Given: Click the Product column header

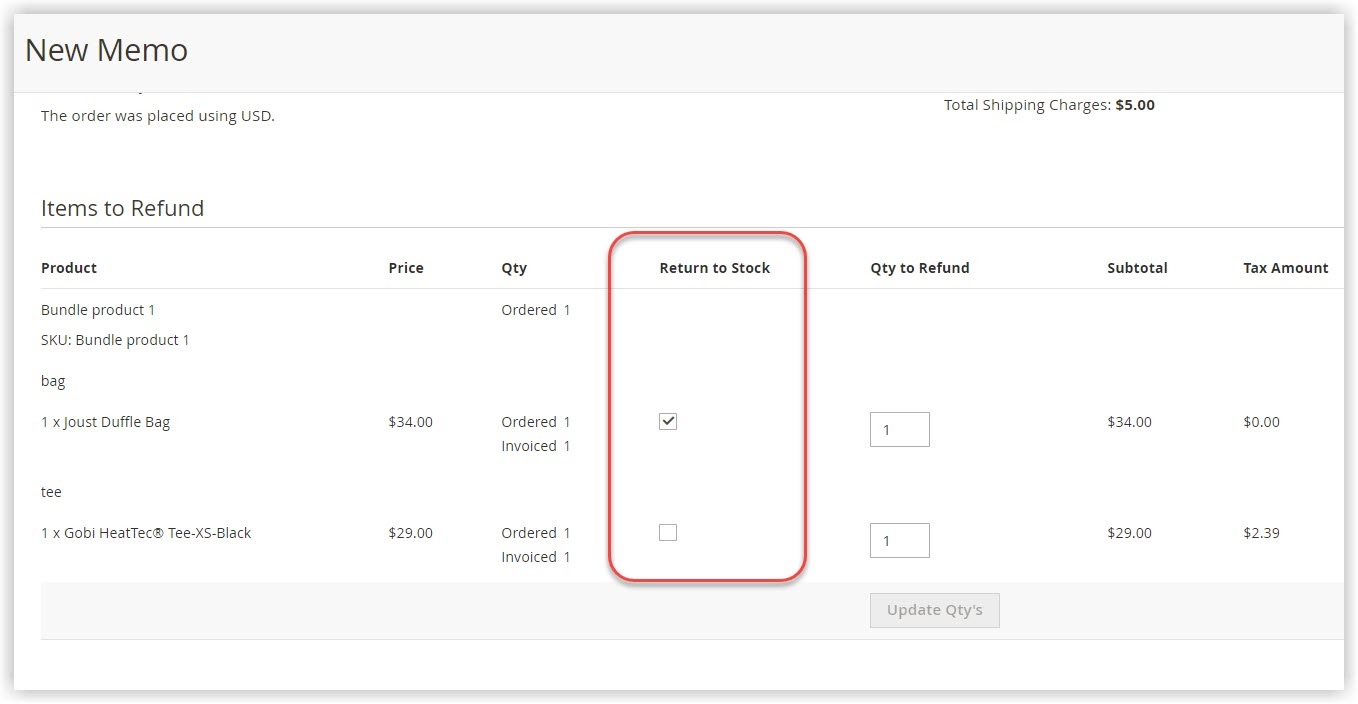Looking at the screenshot, I should 68,267.
